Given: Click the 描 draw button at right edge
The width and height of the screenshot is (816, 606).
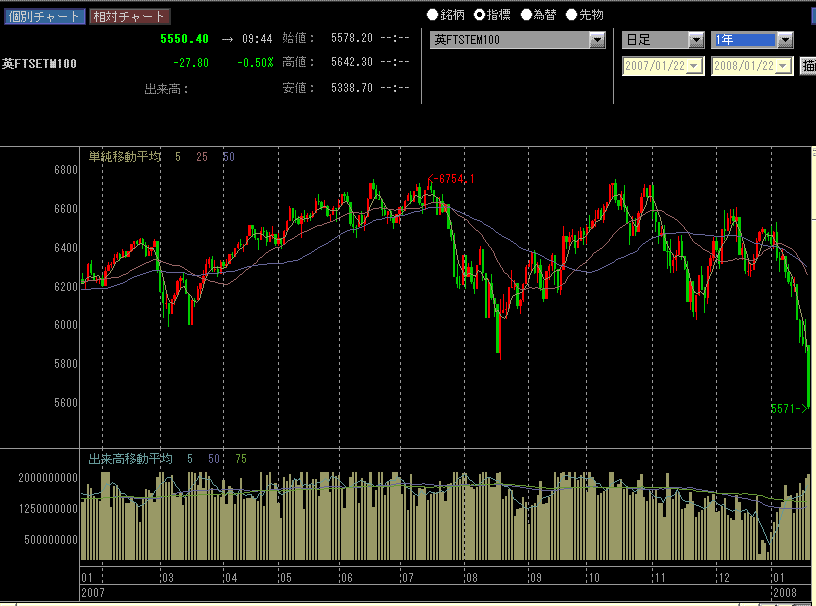Looking at the screenshot, I should tap(808, 66).
